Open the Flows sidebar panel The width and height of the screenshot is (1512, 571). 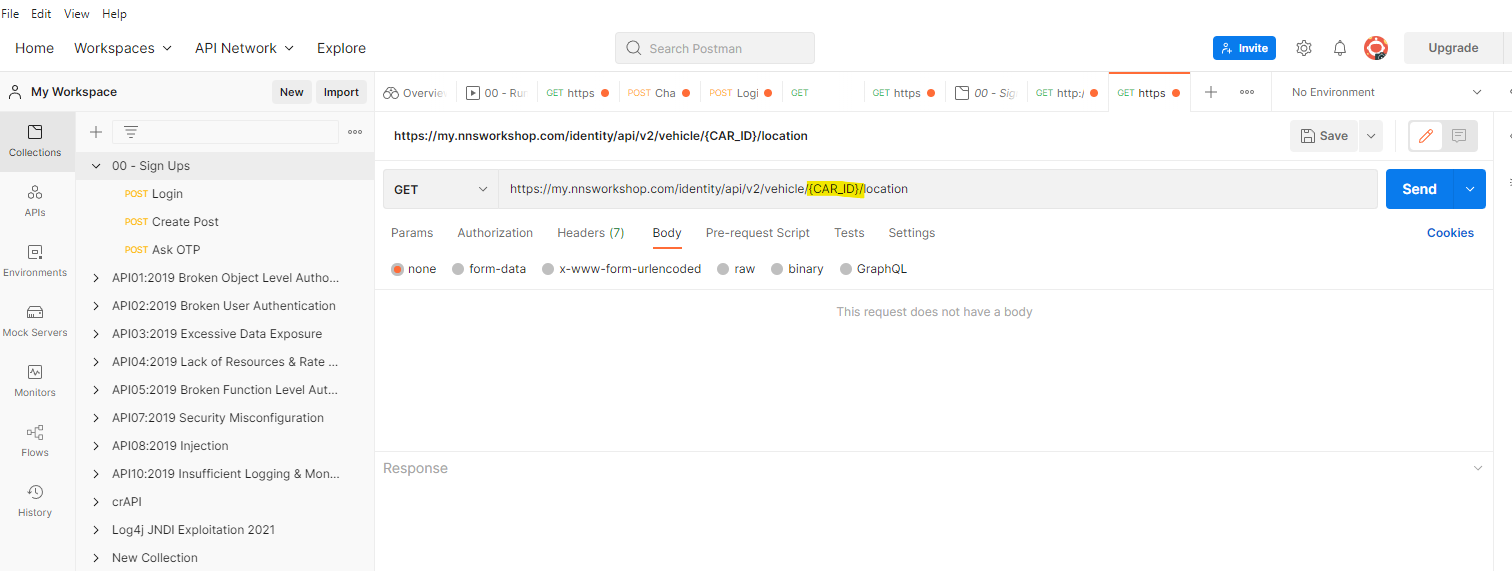35,441
